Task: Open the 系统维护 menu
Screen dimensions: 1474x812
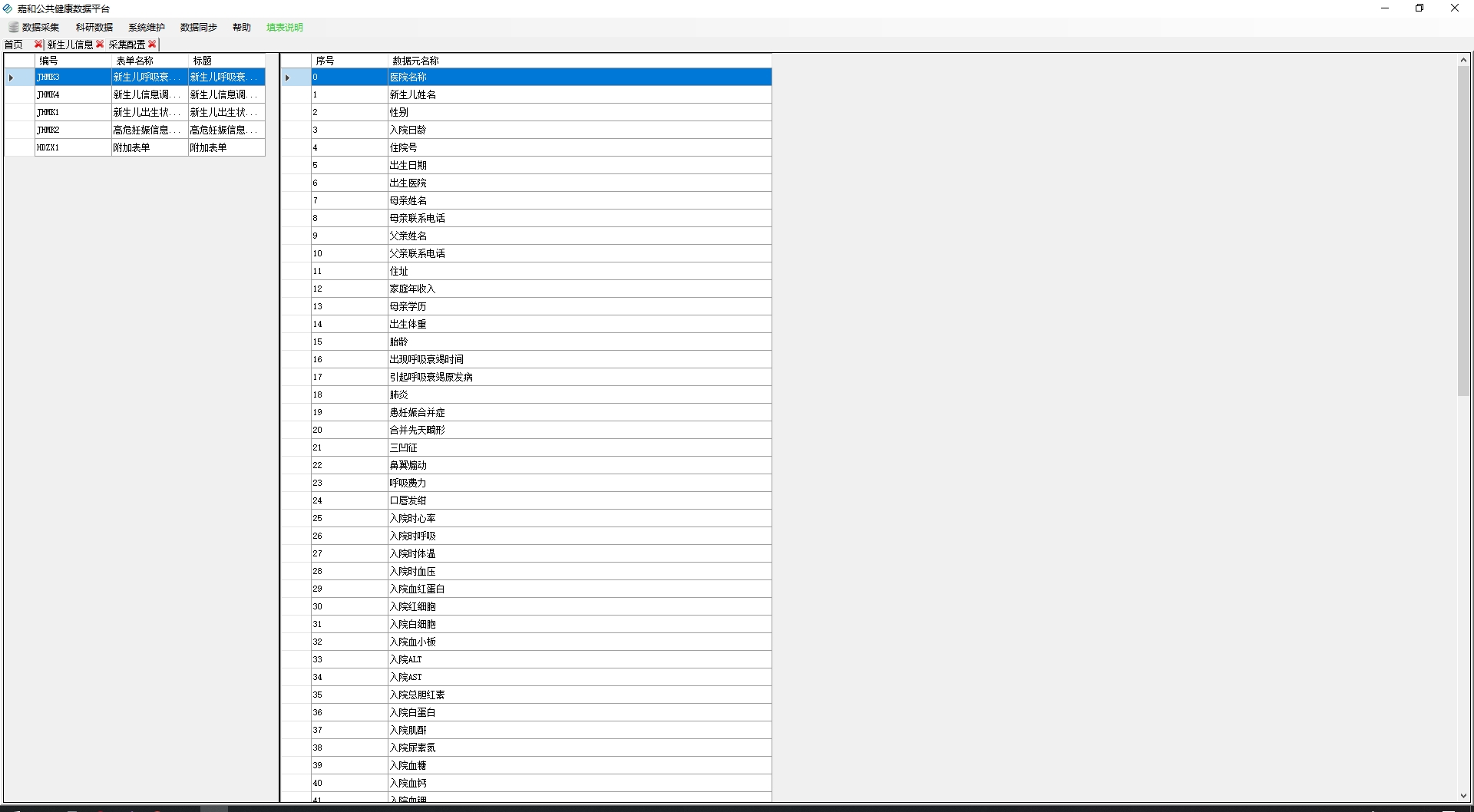Action: pyautogui.click(x=147, y=28)
